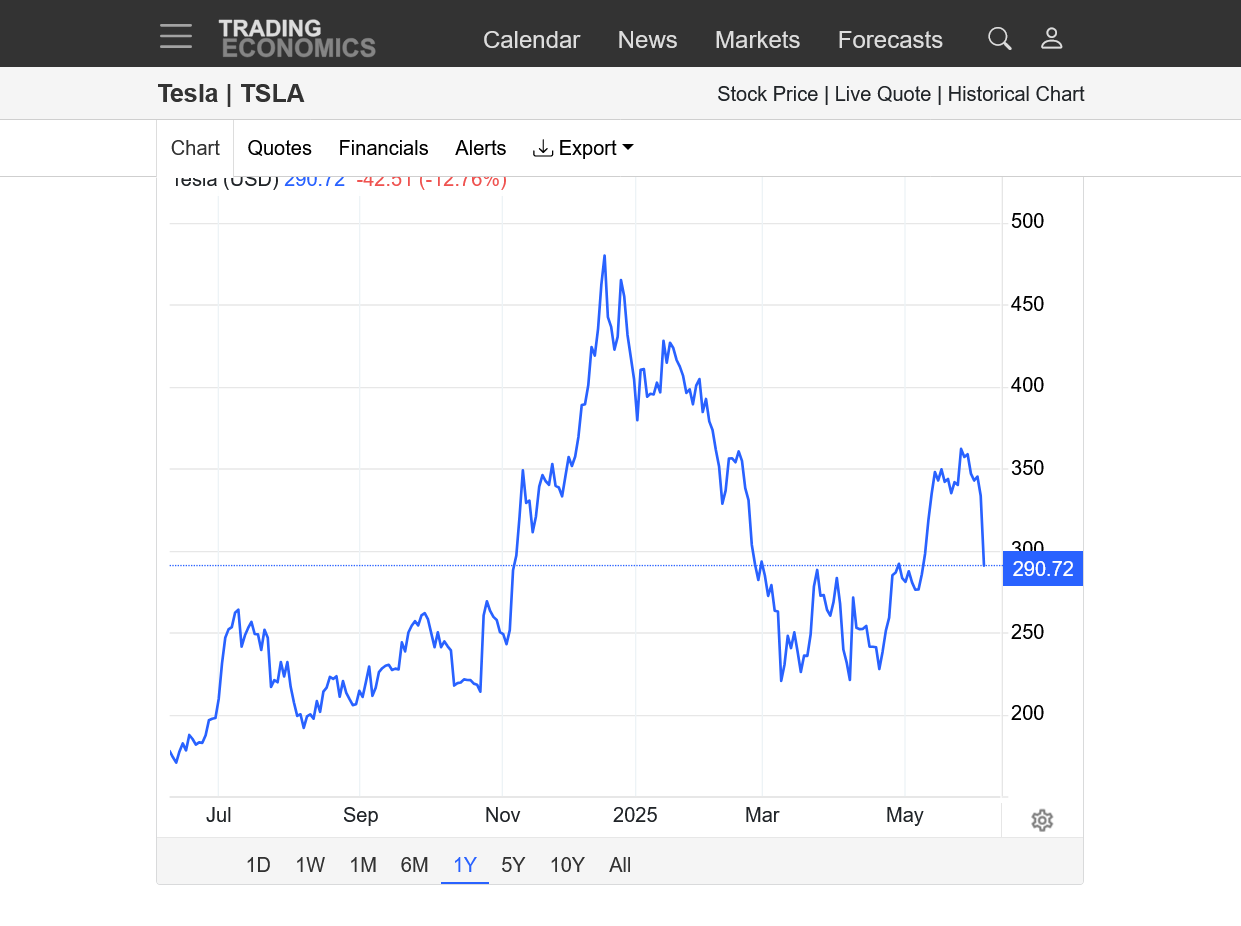
Task: Expand the Export dropdown
Action: [x=584, y=148]
